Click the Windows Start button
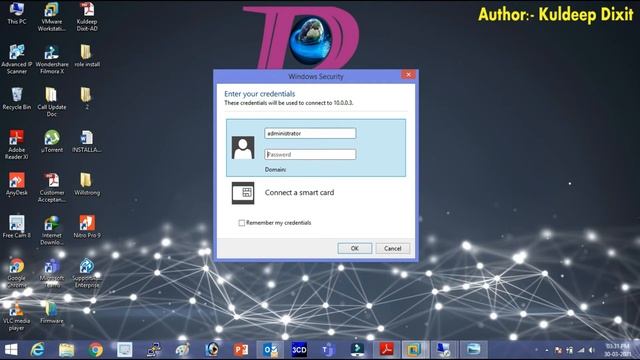The height and width of the screenshot is (360, 640). [11, 350]
